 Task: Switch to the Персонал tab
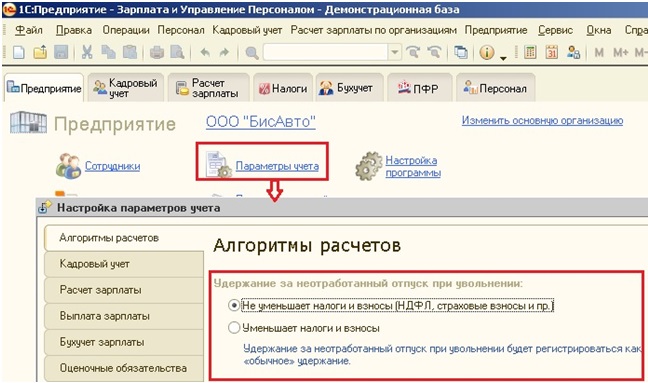(496, 88)
